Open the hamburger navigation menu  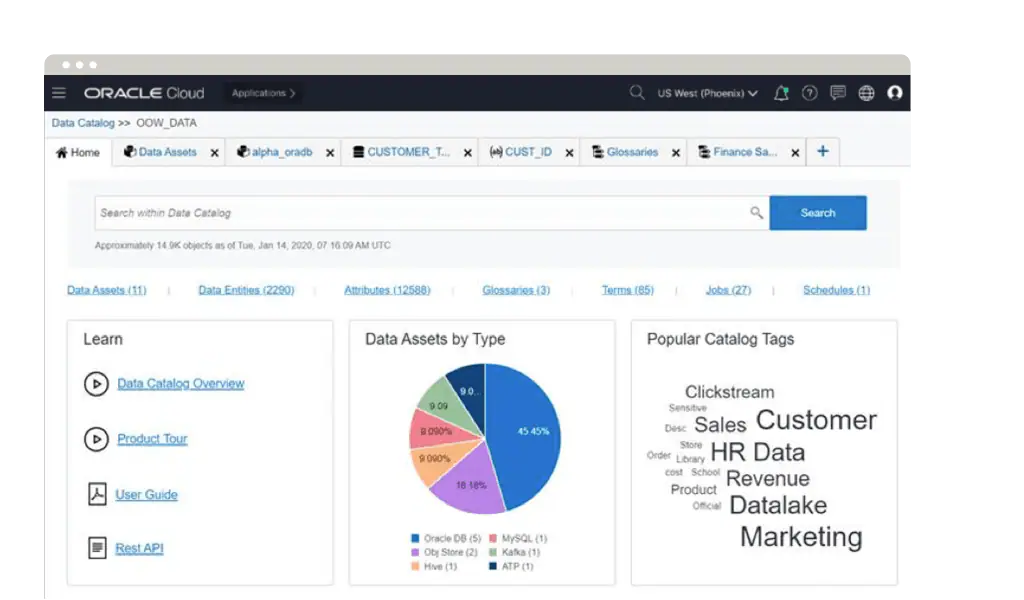(x=59, y=93)
